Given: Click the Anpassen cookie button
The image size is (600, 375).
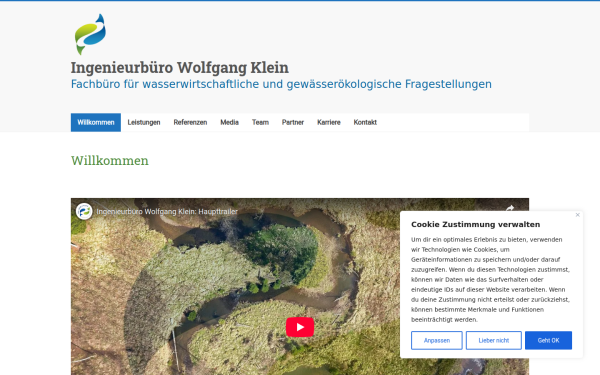Looking at the screenshot, I should [x=437, y=340].
